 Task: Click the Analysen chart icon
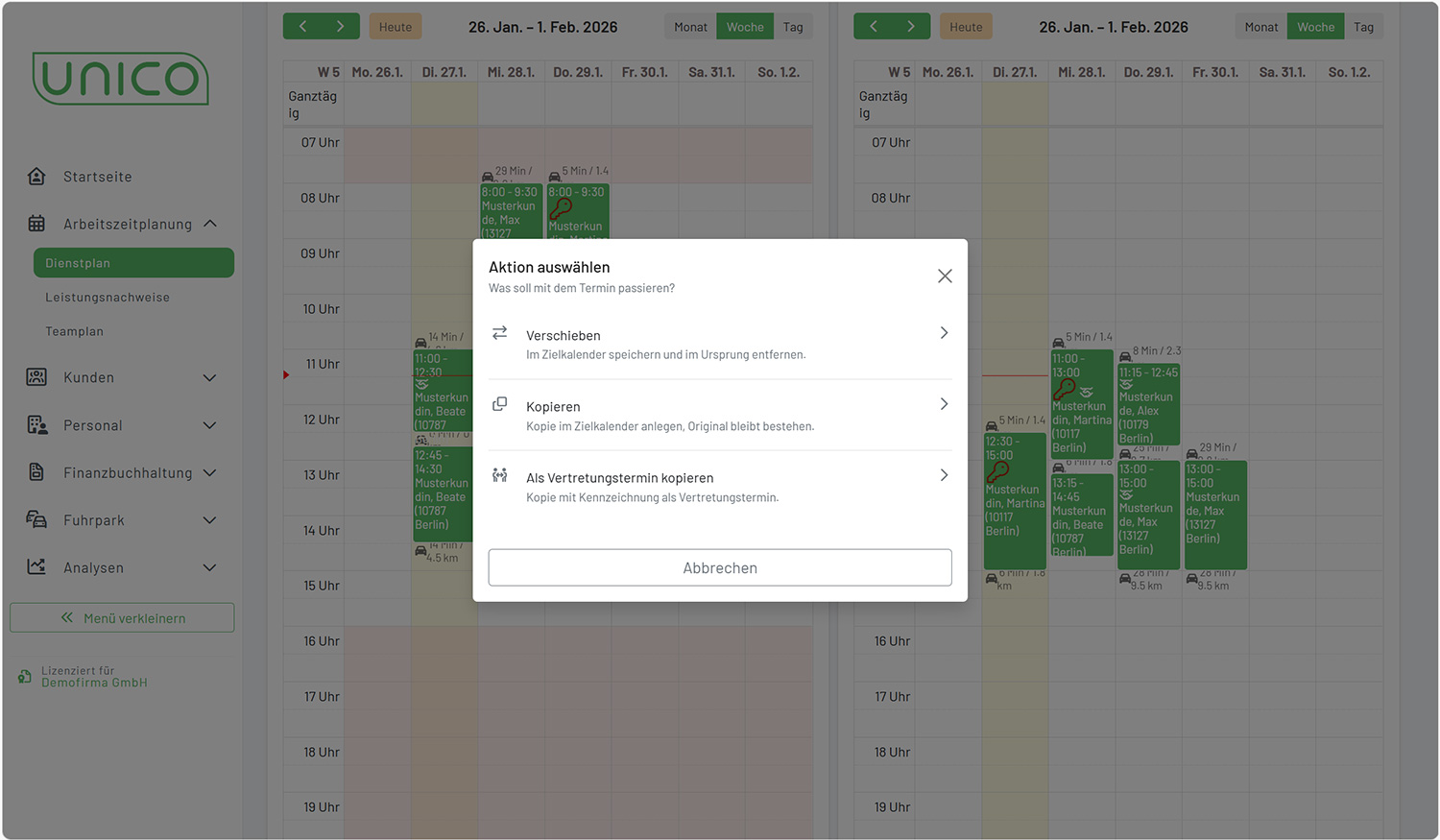[x=36, y=567]
